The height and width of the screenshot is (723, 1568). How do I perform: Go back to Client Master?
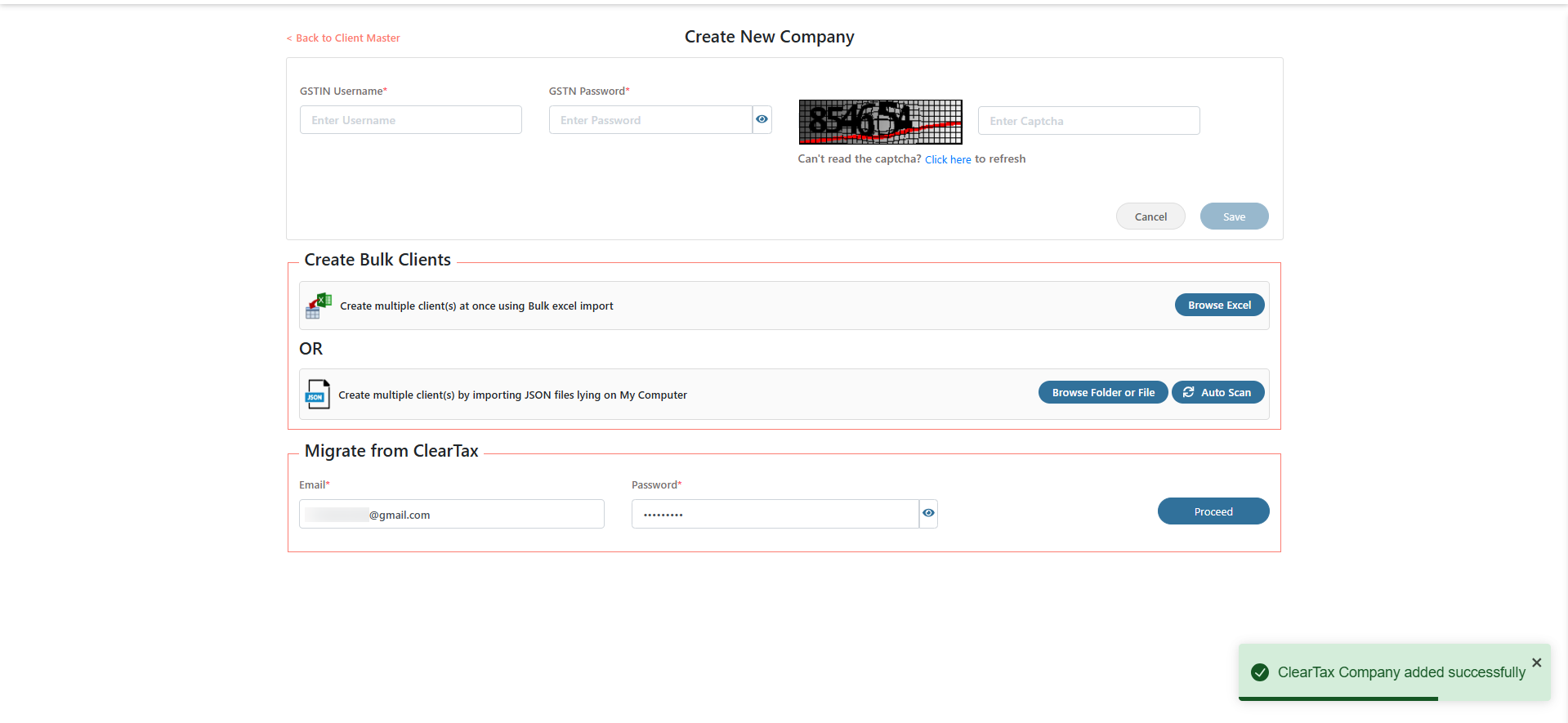point(343,38)
